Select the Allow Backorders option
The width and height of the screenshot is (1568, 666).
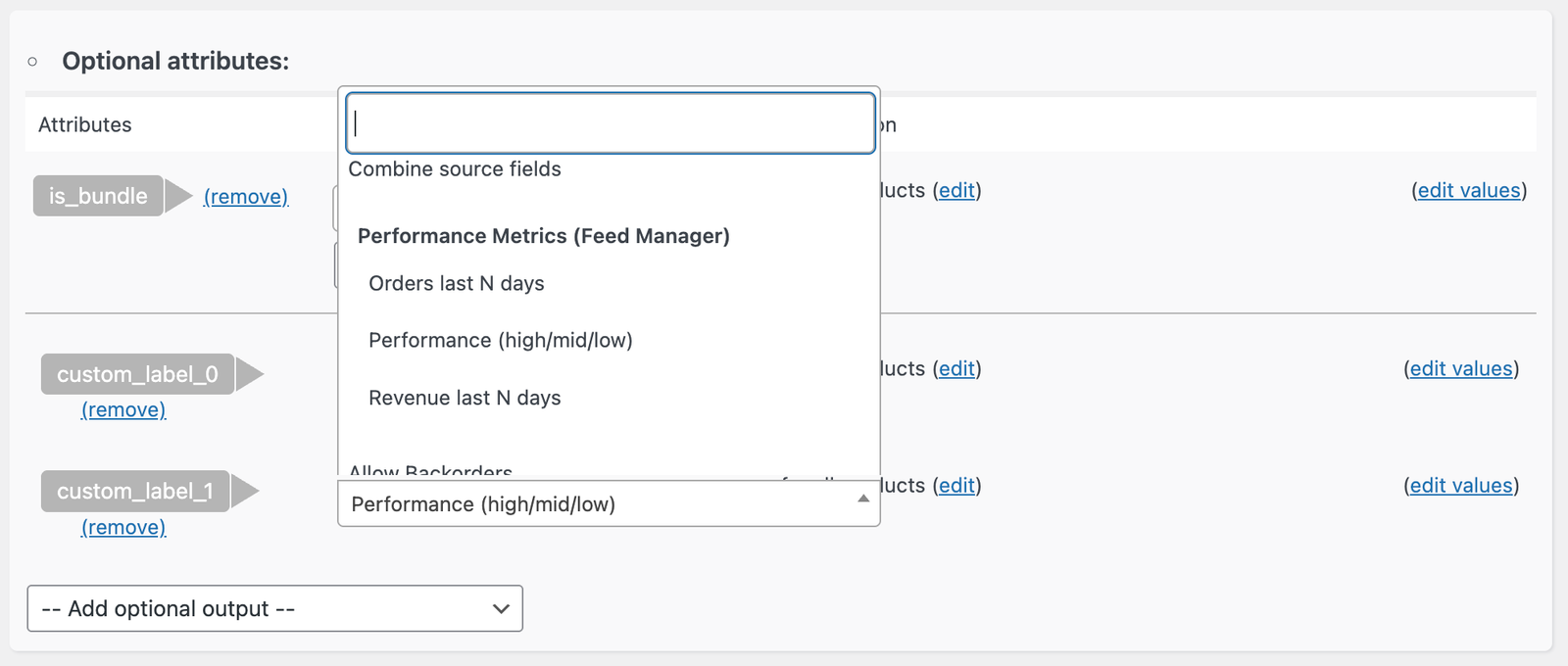431,471
